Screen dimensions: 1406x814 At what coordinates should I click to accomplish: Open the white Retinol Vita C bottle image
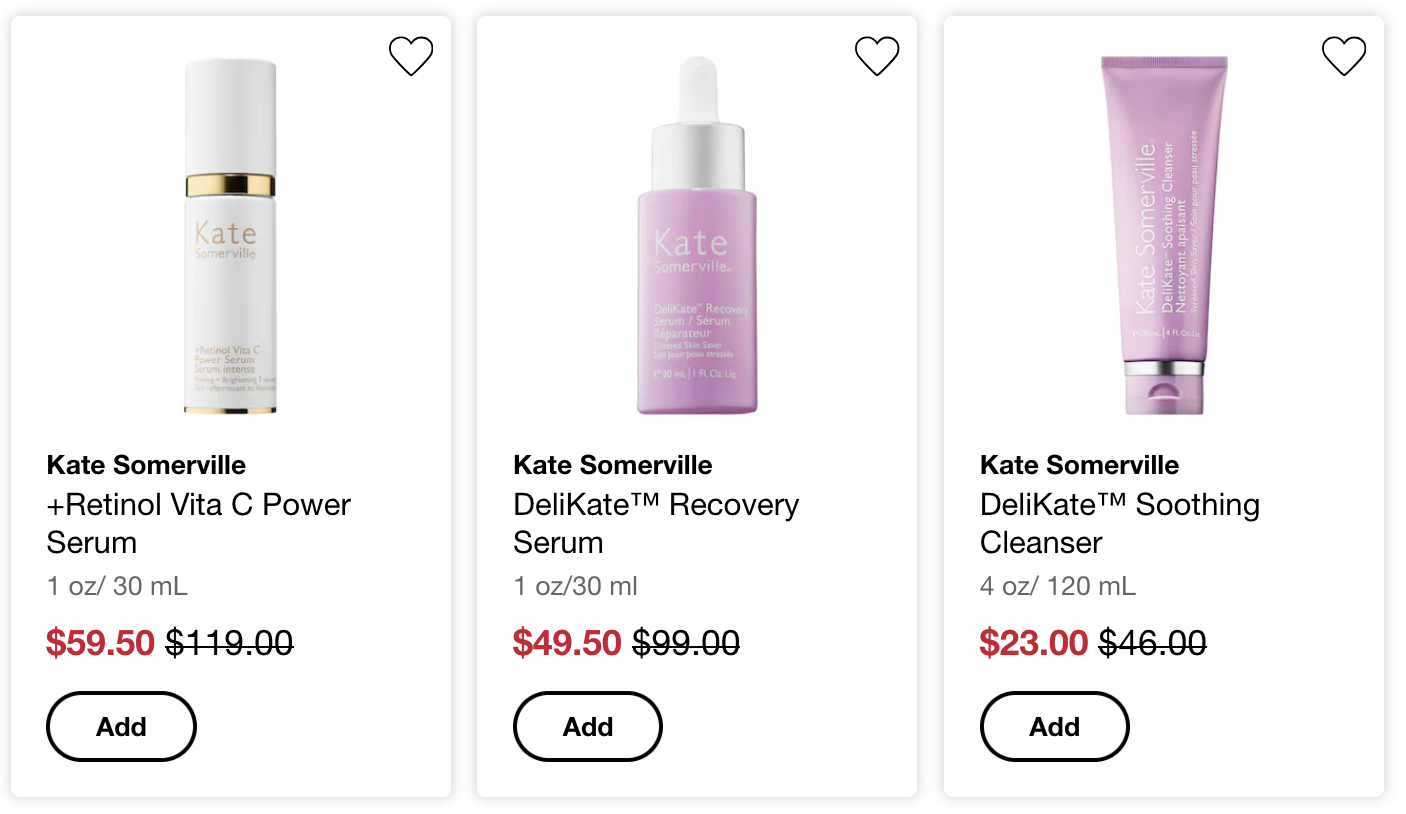230,237
